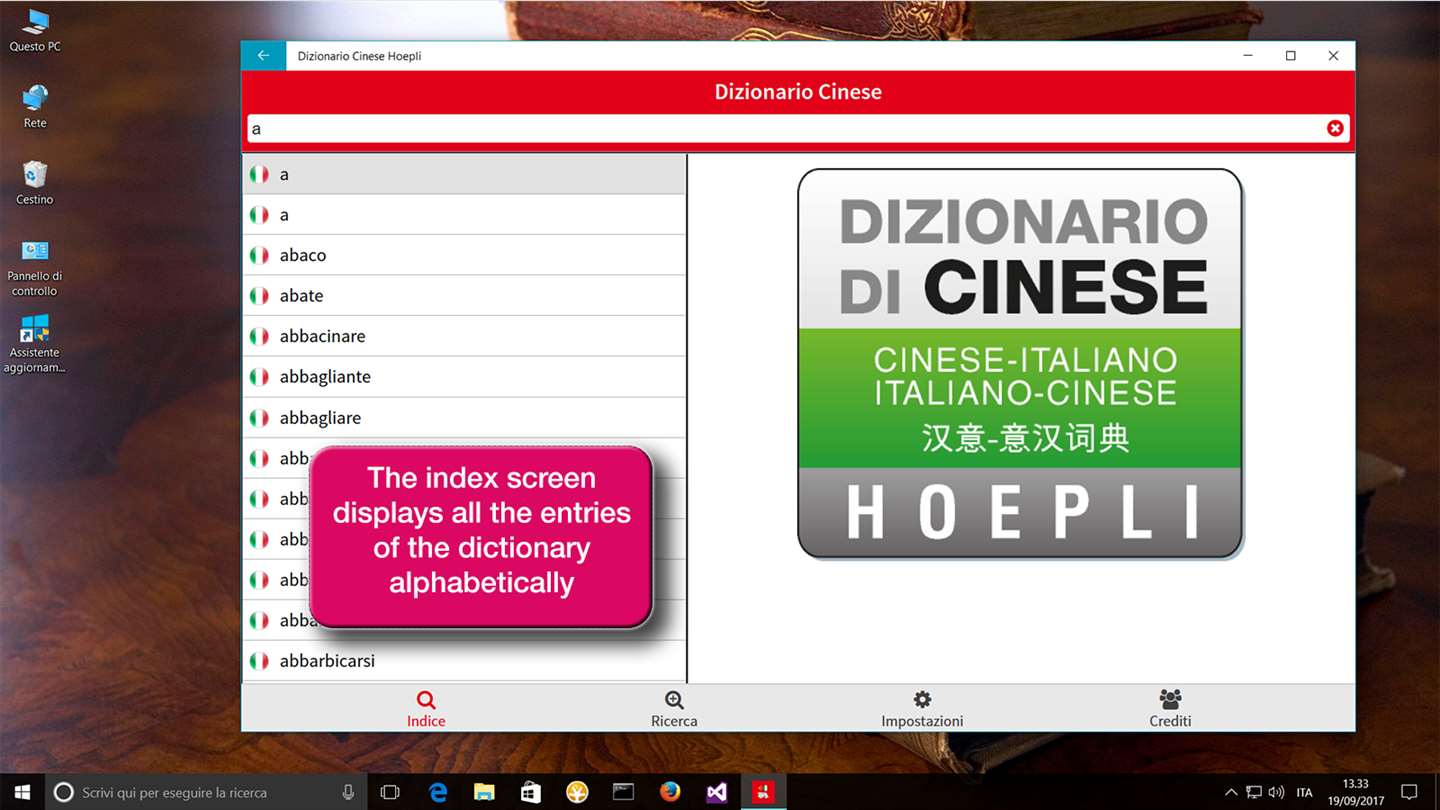Open the Rete desktop icon

35,106
